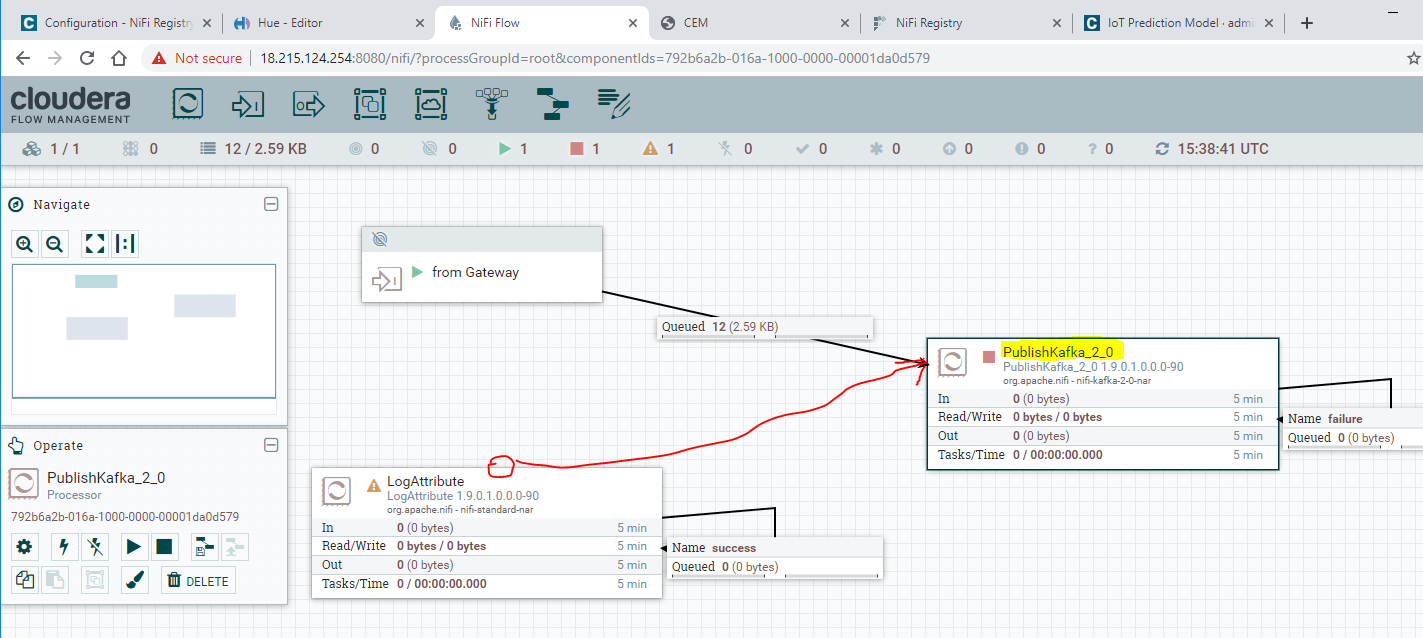Click the DELETE button
1423x638 pixels.
(x=198, y=580)
